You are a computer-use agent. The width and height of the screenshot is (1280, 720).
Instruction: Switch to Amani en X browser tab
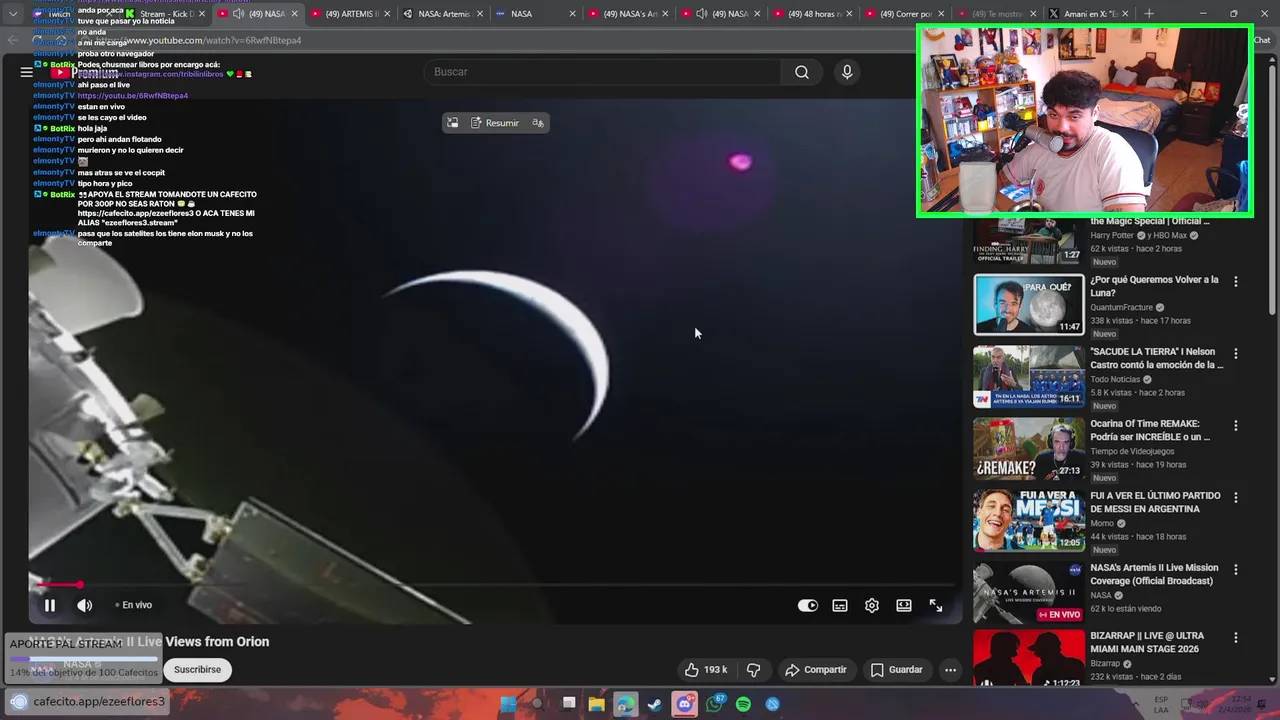coord(1088,14)
